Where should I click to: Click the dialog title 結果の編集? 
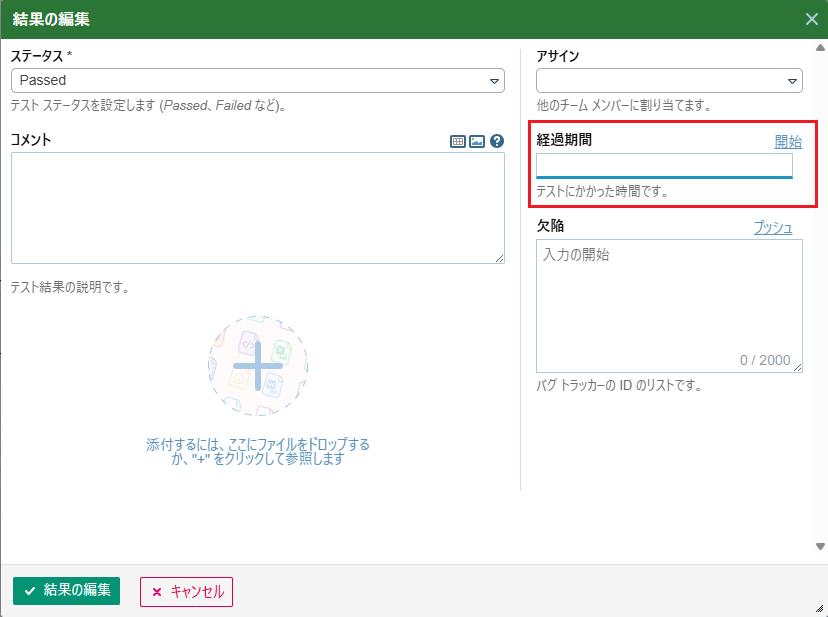(57, 19)
